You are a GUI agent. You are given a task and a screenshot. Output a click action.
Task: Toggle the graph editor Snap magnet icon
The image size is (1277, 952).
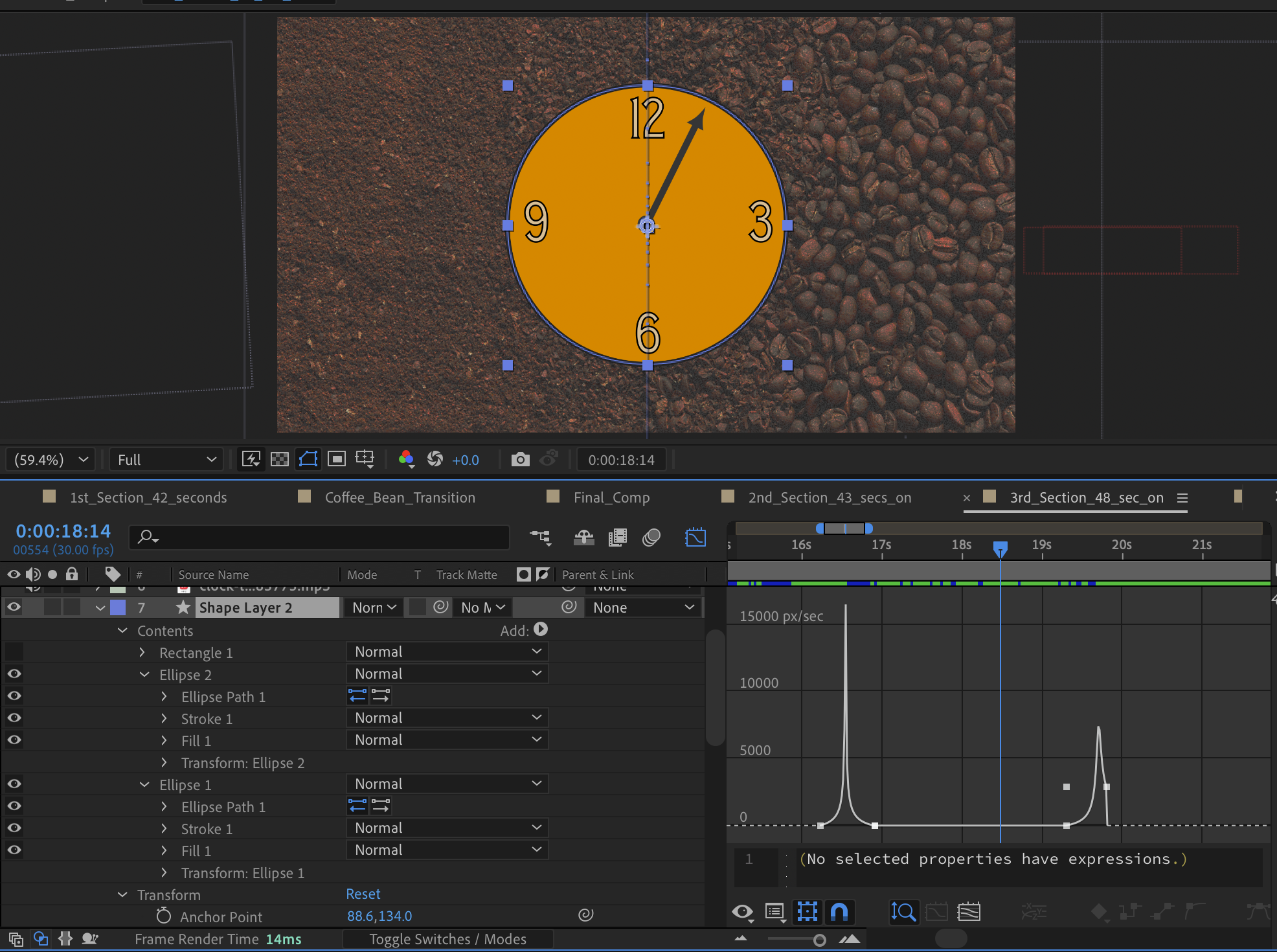(x=839, y=912)
